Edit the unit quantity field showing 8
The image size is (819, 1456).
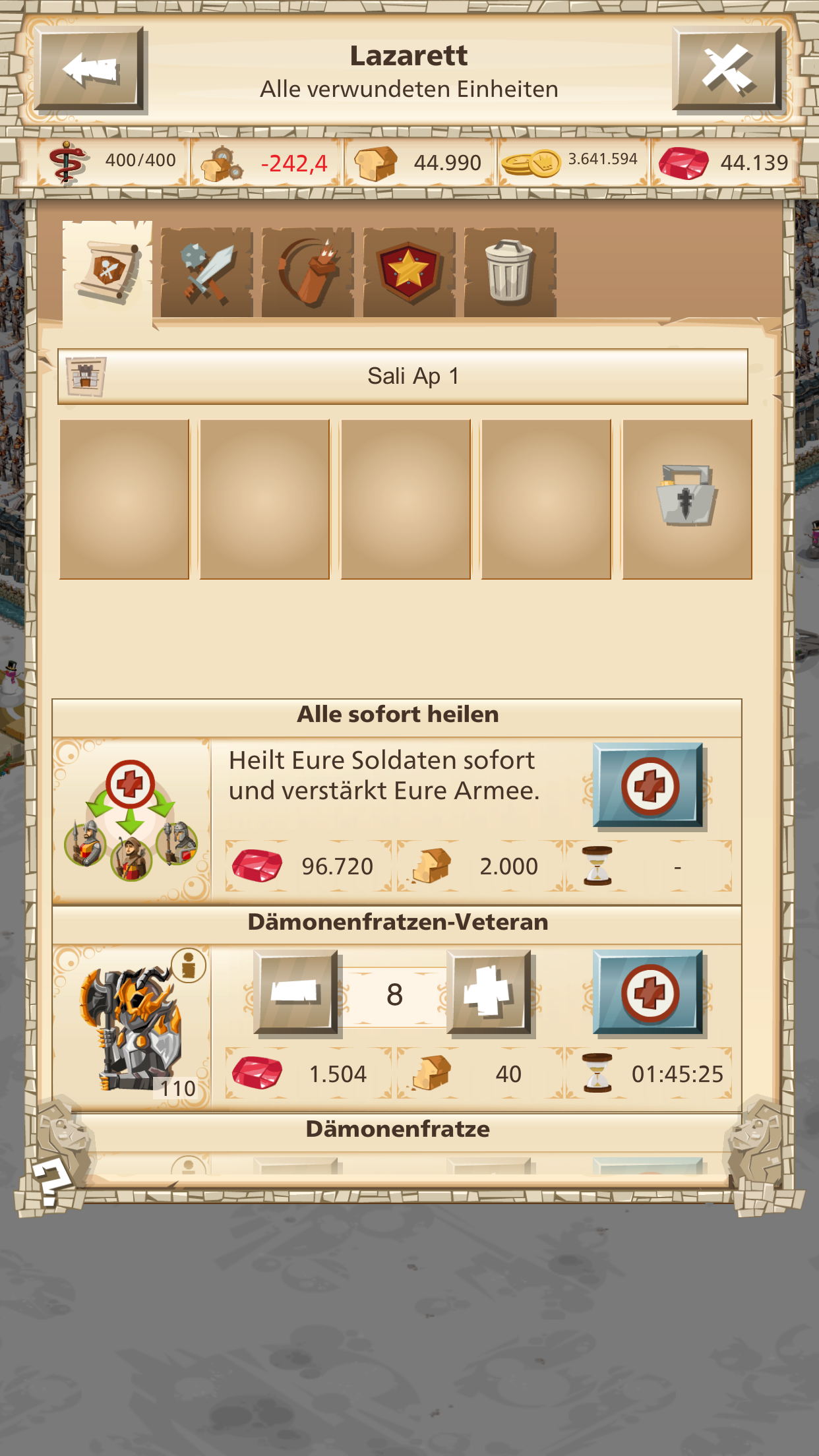[394, 994]
